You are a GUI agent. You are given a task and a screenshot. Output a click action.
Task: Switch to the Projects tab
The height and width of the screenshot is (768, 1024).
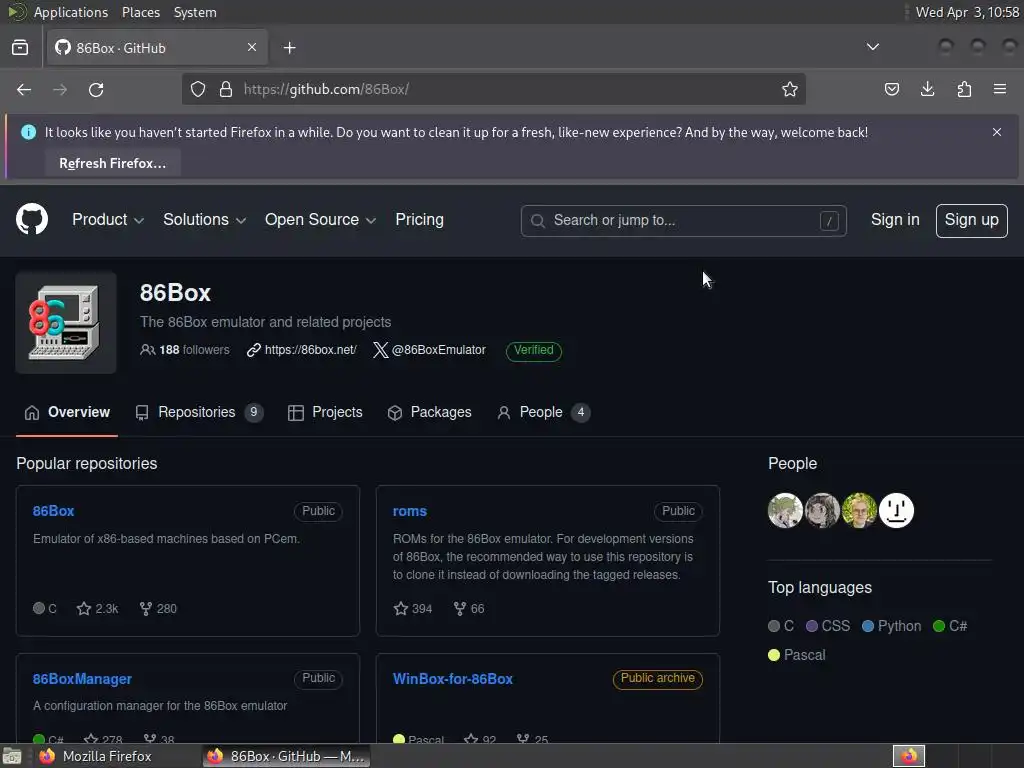coord(325,413)
